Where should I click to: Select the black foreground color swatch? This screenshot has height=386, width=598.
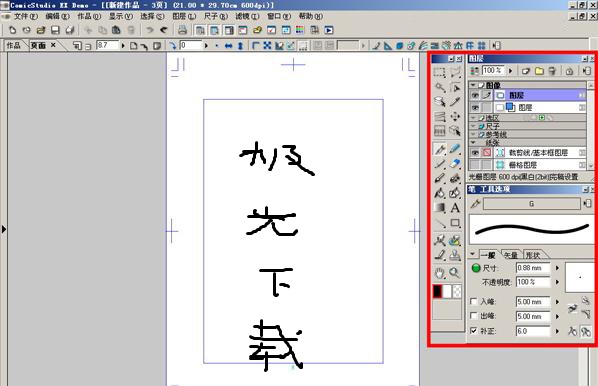coord(437,291)
